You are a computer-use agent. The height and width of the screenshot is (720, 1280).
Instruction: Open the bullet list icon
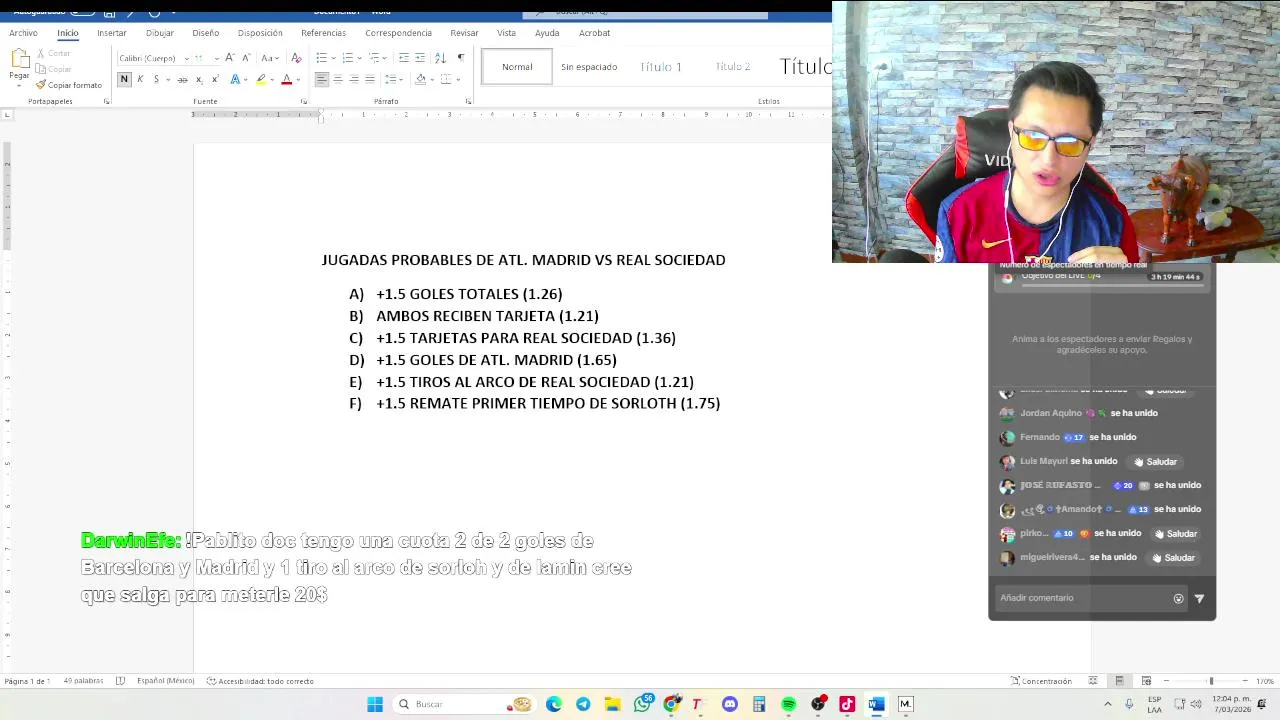click(320, 58)
